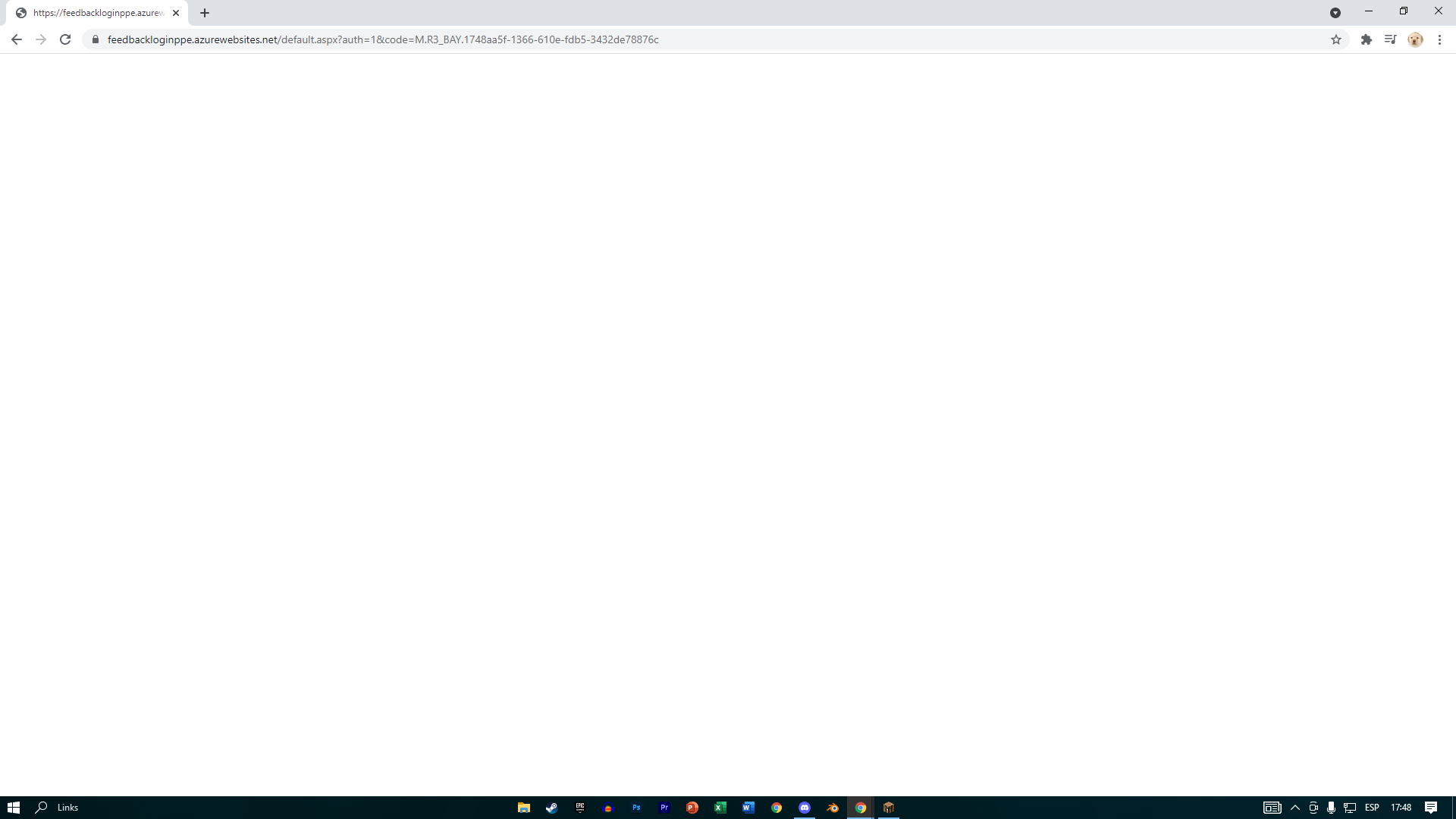Viewport: 1456px width, 819px height.
Task: Close the feedbackloginppe tab
Action: (176, 13)
